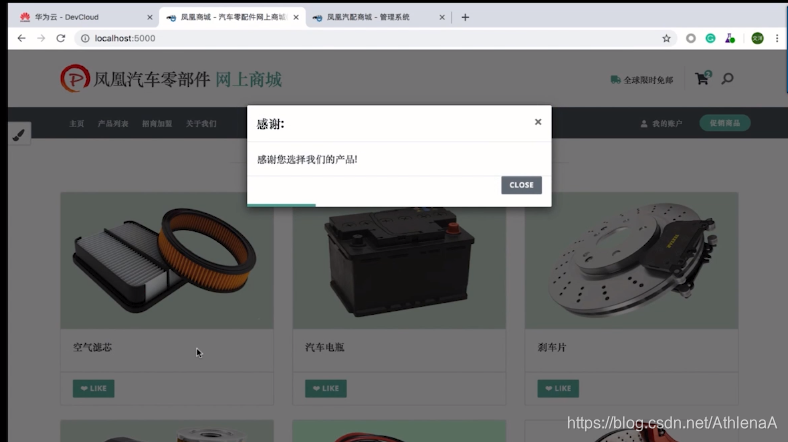This screenshot has height=442, width=788.
Task: Open a new browser tab with plus
Action: (465, 17)
